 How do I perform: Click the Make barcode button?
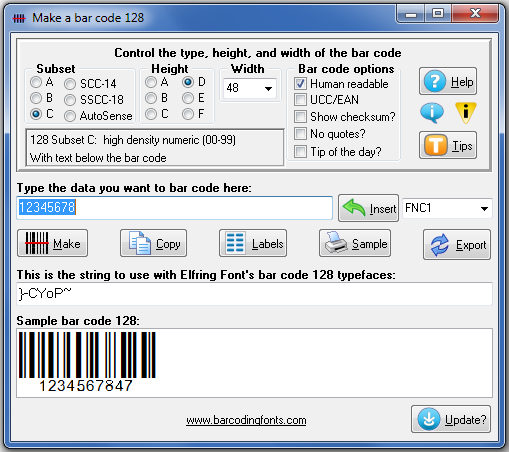(52, 243)
